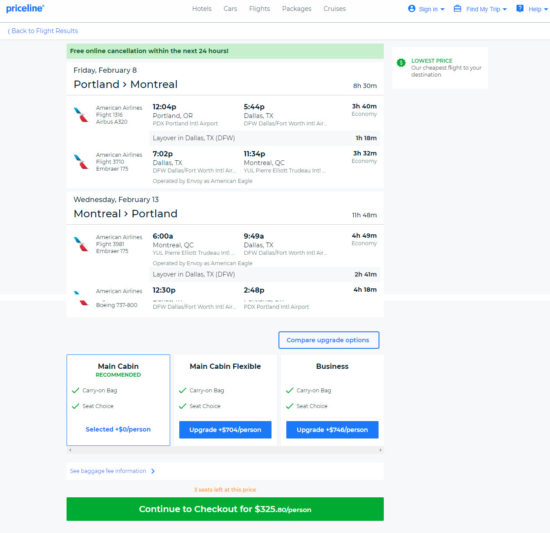Click American Airlines logo for Flight 3710
The width and height of the screenshot is (550, 533).
81,162
